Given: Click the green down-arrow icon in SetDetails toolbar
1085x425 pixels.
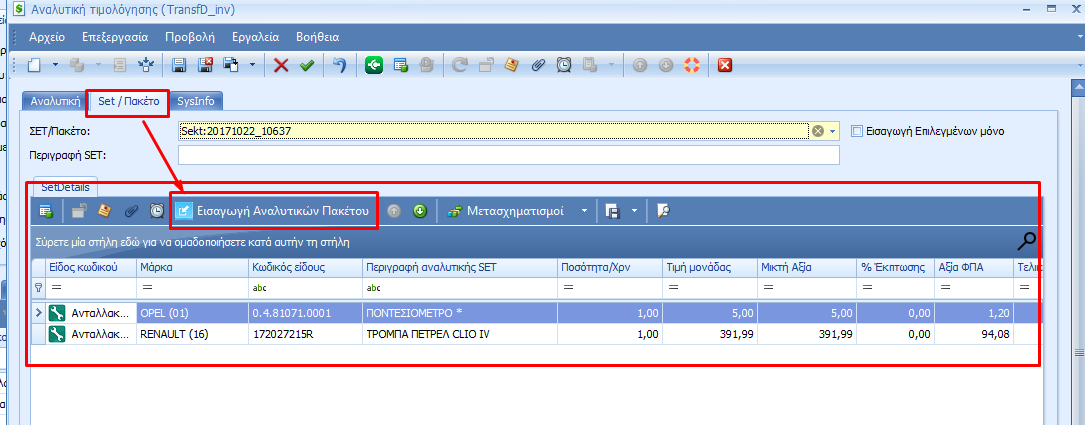Looking at the screenshot, I should pyautogui.click(x=420, y=211).
